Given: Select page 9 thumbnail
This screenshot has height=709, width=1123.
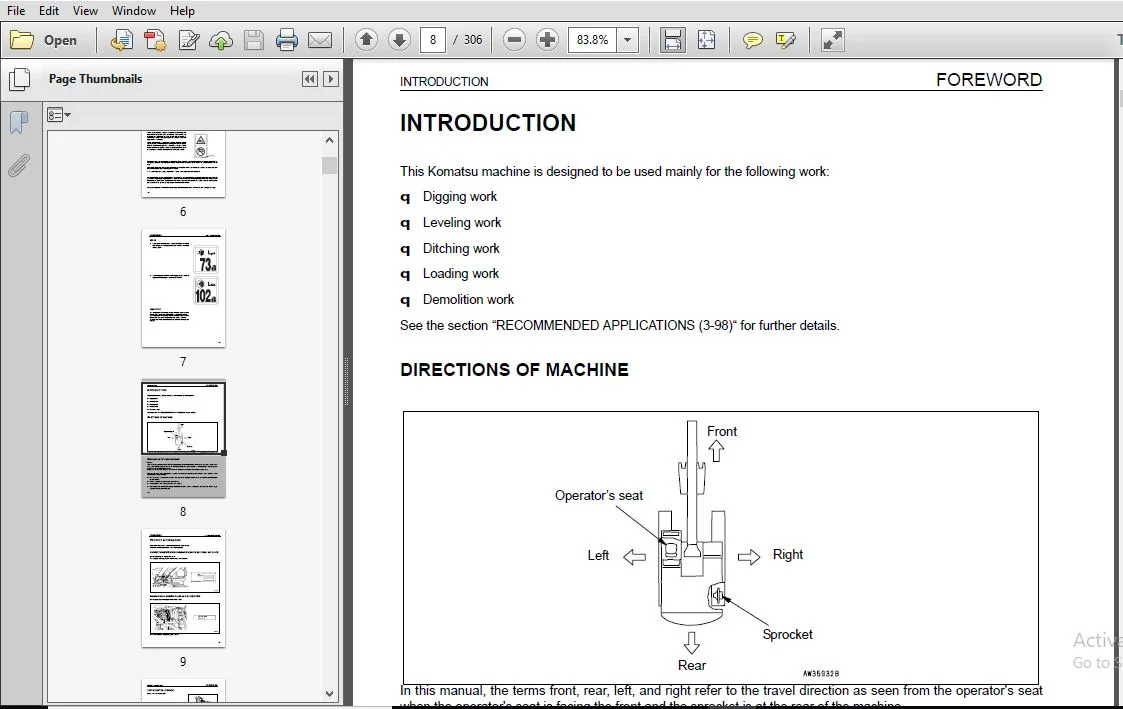Looking at the screenshot, I should [x=183, y=588].
